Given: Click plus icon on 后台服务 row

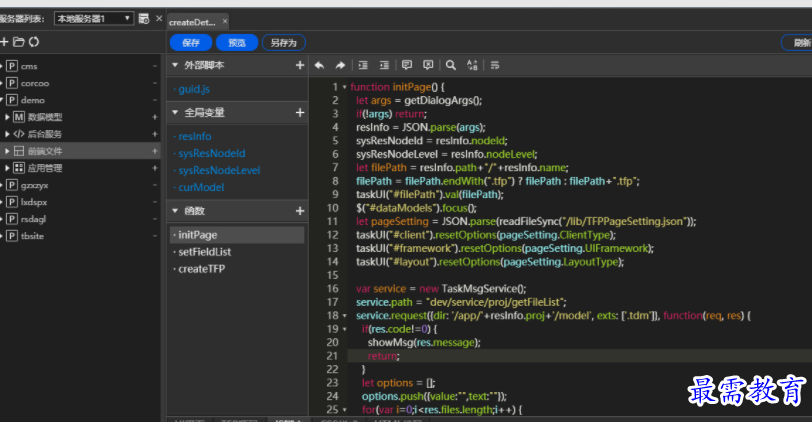Looking at the screenshot, I should 154,134.
